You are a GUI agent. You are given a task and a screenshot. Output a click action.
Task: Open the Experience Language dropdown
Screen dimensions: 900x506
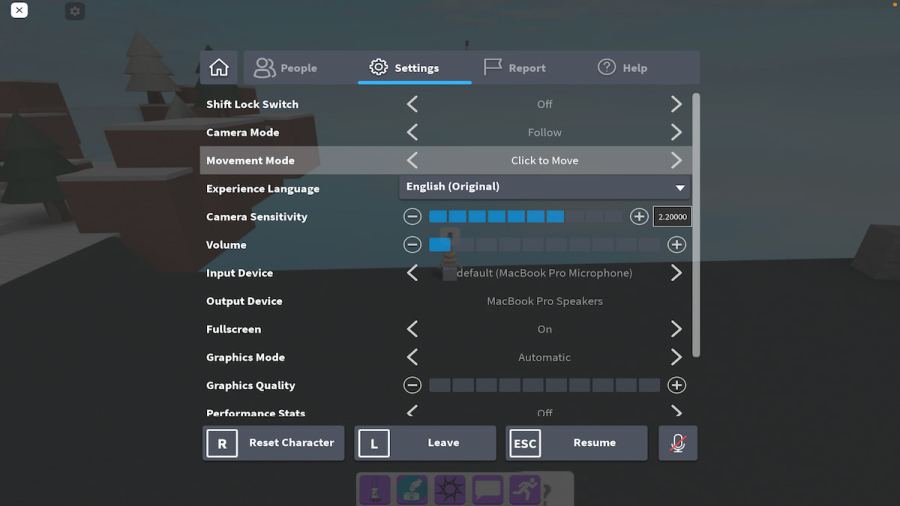[x=545, y=187]
